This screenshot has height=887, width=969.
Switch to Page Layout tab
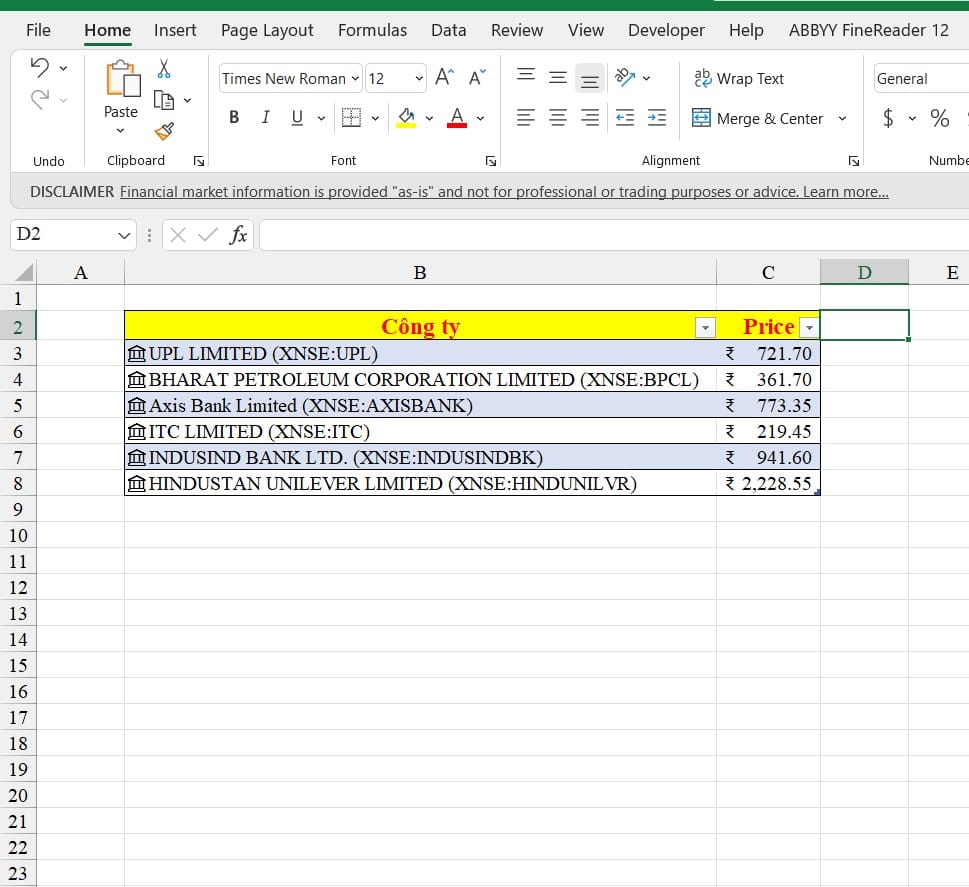[267, 31]
